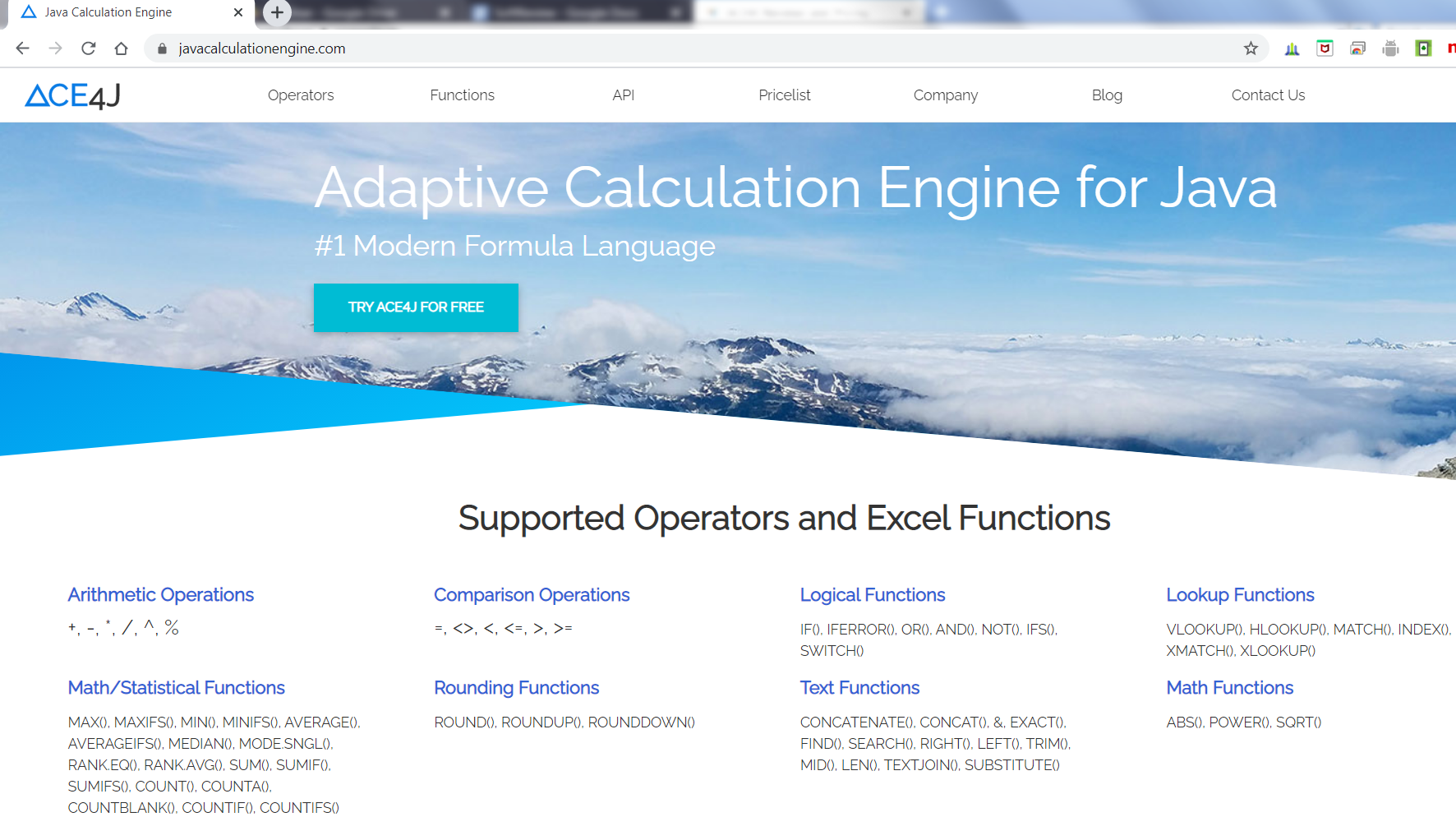1456x817 pixels.
Task: Reload the current page
Action: pyautogui.click(x=88, y=48)
